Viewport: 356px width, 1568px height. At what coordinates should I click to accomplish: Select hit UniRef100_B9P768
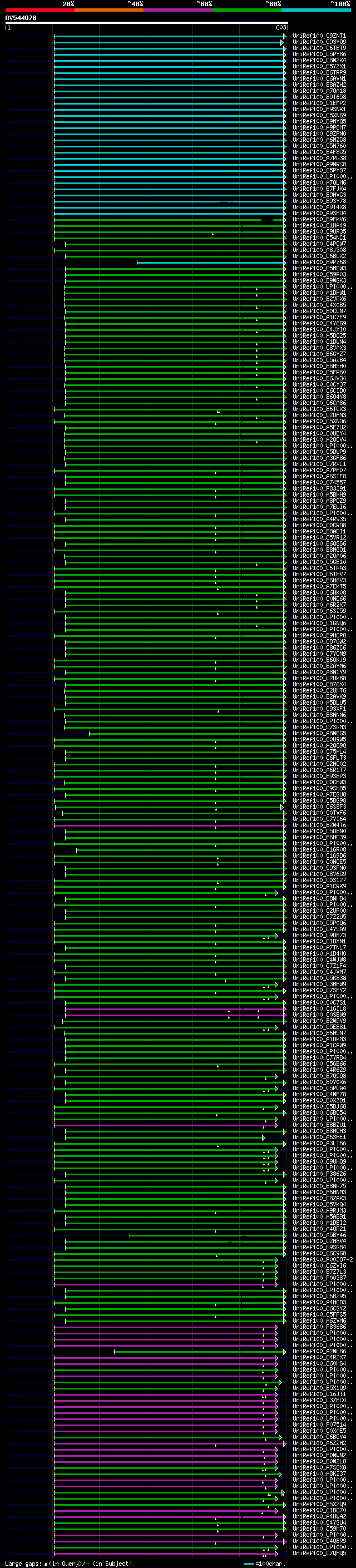pyautogui.click(x=319, y=263)
